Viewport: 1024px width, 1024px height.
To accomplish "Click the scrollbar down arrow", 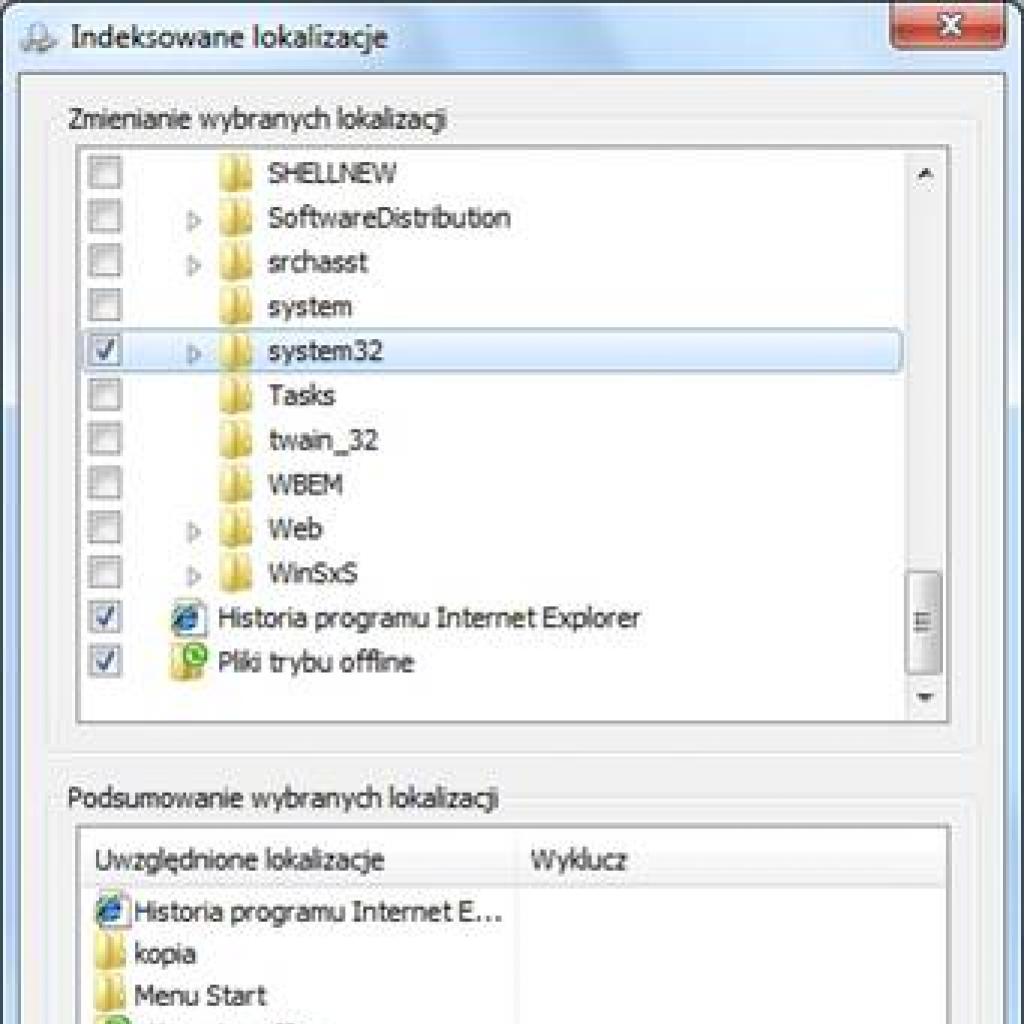I will (x=925, y=695).
